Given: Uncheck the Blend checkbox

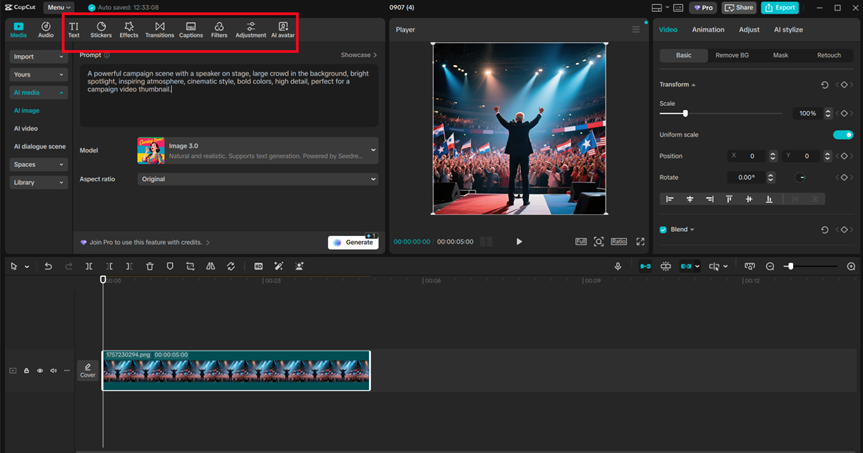Looking at the screenshot, I should 663,229.
